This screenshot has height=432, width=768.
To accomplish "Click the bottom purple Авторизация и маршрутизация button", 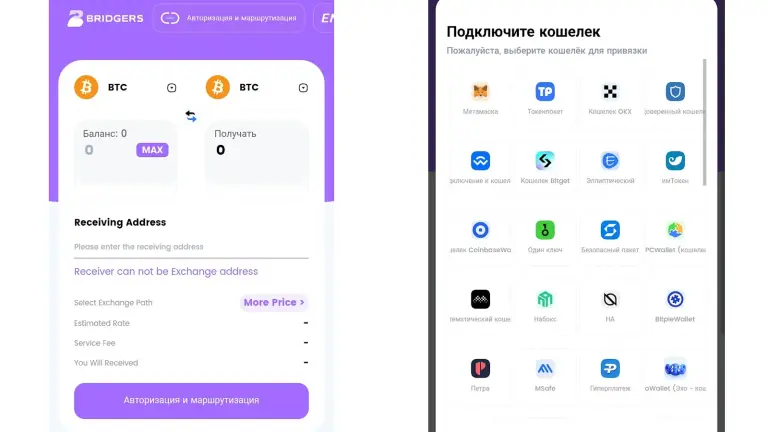I will 191,401.
